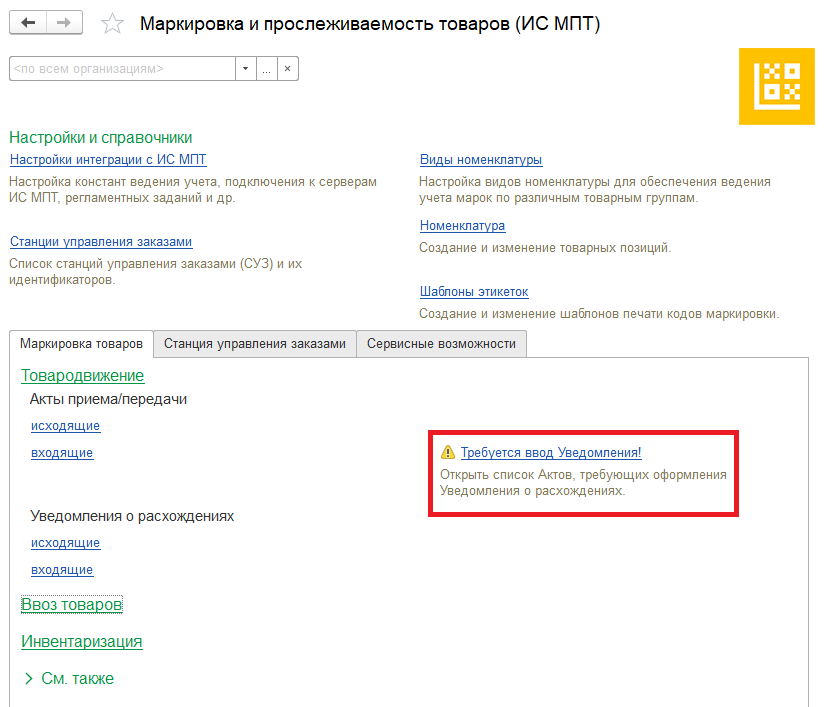Open Станции управления заказами link
Viewport: 828px width, 707px height.
(x=101, y=241)
